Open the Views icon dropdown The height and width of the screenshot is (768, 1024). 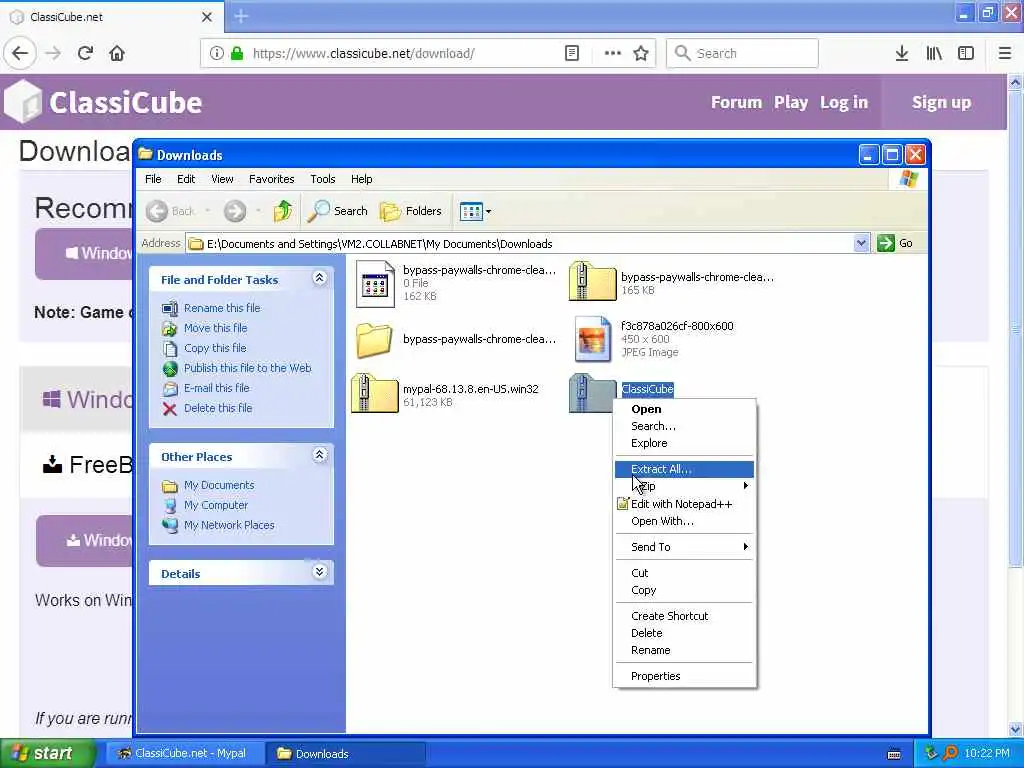tap(475, 211)
